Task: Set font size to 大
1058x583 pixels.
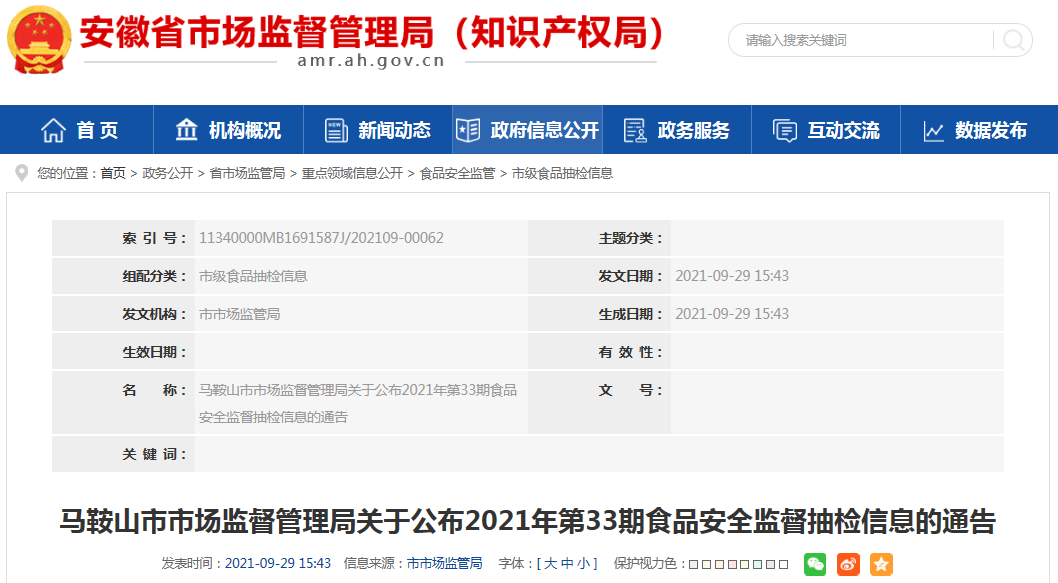Action: pos(551,563)
